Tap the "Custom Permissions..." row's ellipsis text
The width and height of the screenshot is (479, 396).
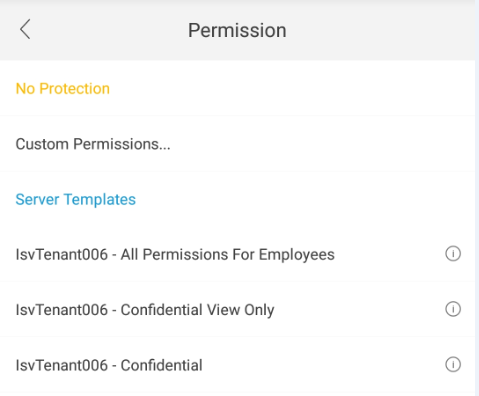click(164, 148)
